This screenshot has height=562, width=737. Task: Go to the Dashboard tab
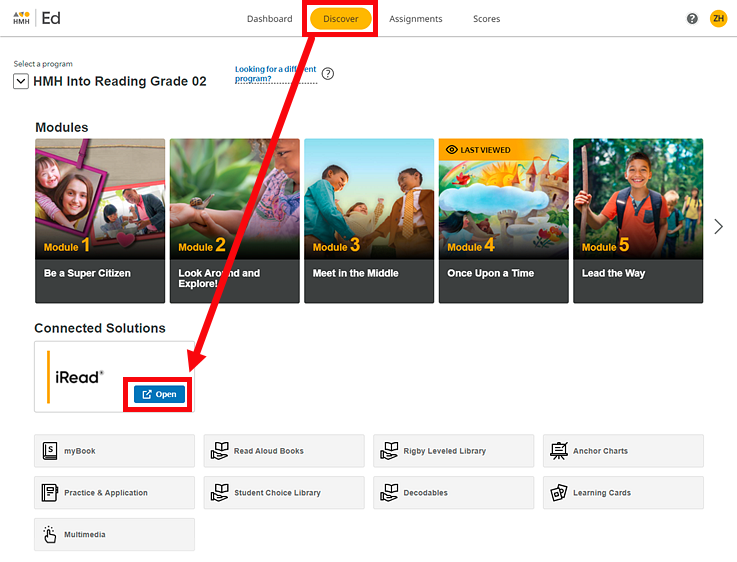269,19
